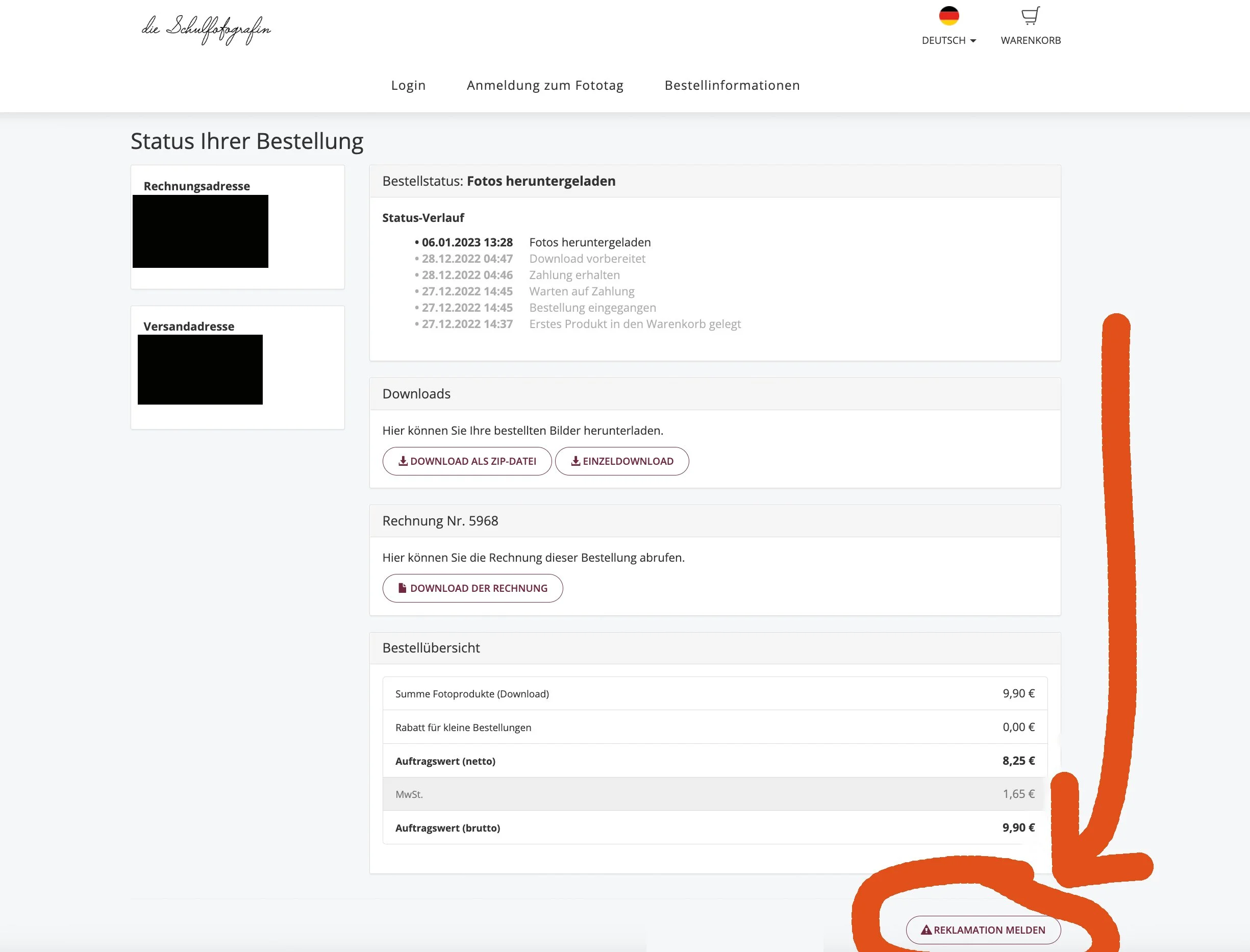Open the Login menu item
The image size is (1250, 952).
pyautogui.click(x=408, y=85)
